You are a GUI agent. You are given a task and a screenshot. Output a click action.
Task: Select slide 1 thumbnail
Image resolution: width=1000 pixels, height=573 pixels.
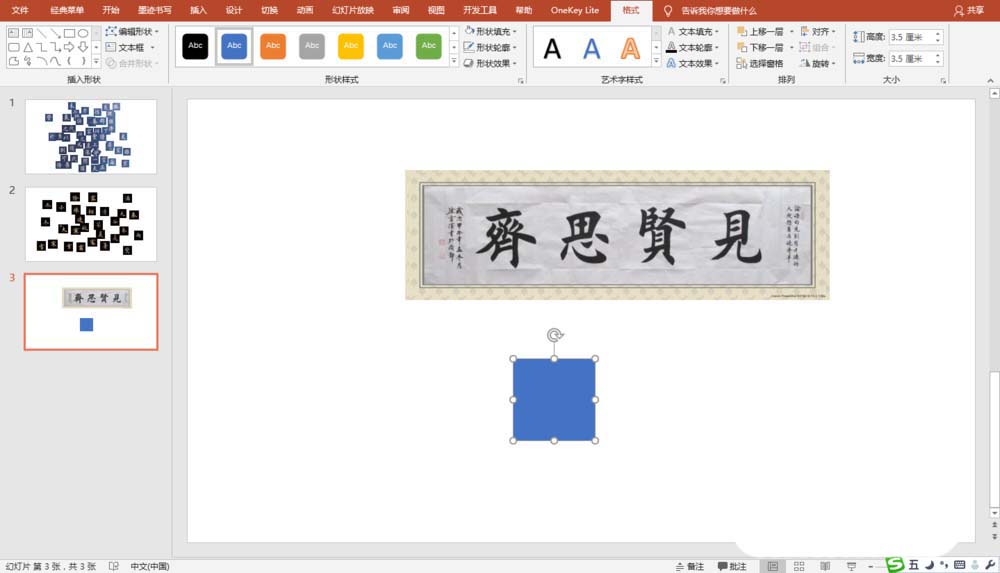[91, 137]
